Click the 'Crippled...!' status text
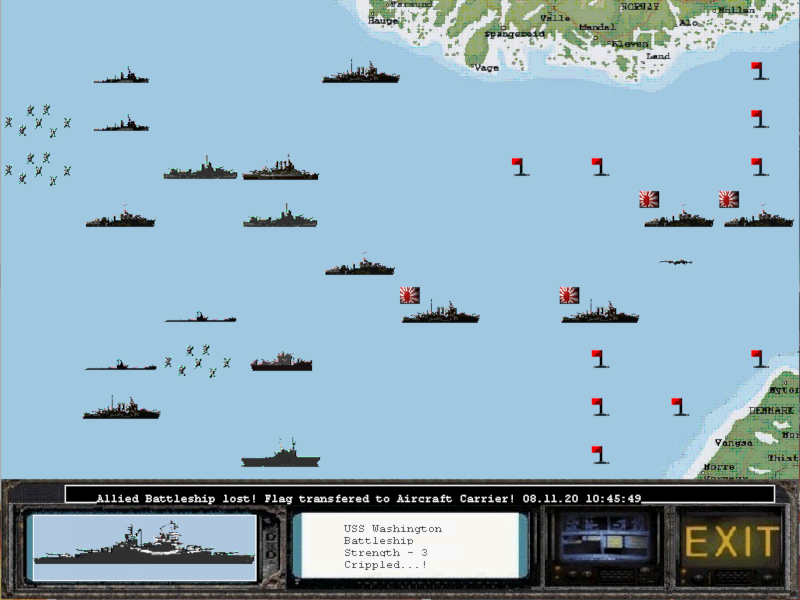800x600 pixels. [385, 565]
